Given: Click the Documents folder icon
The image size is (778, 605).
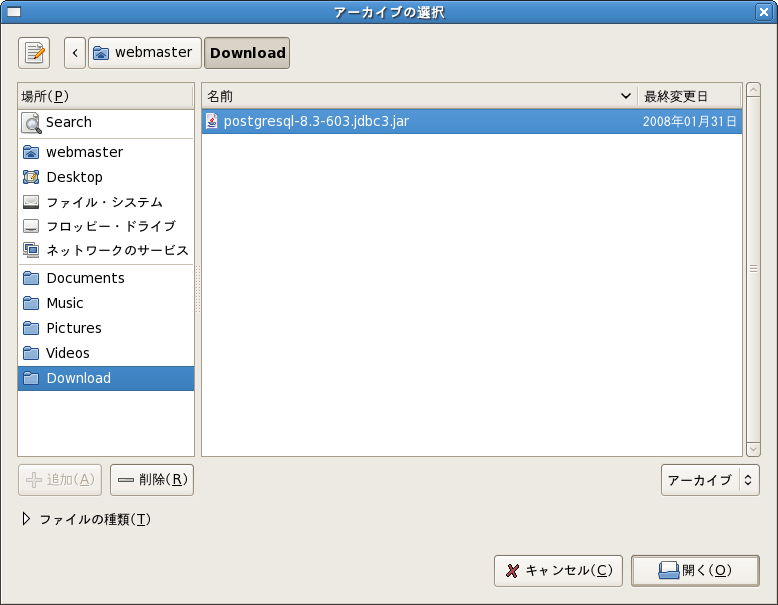Looking at the screenshot, I should tap(31, 278).
